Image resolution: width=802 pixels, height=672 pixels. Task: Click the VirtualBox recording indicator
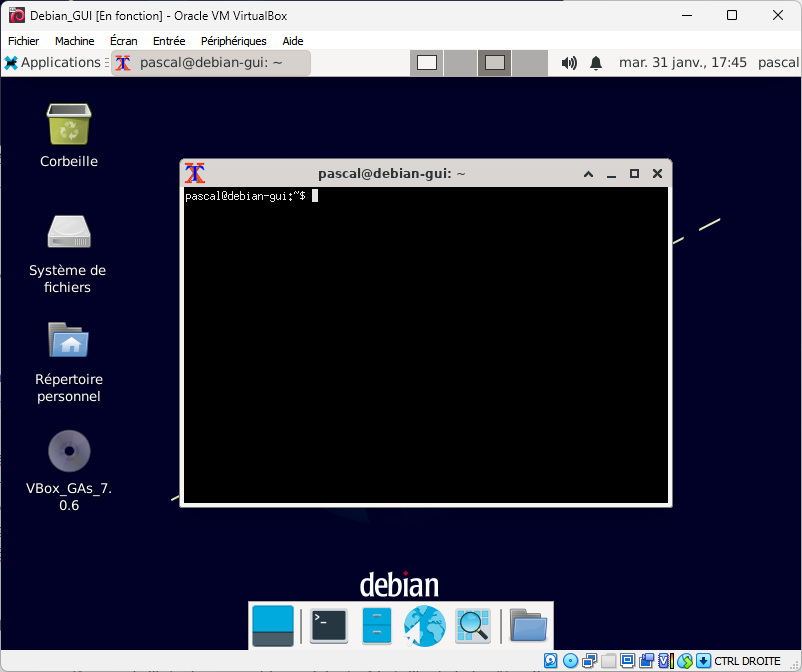647,661
